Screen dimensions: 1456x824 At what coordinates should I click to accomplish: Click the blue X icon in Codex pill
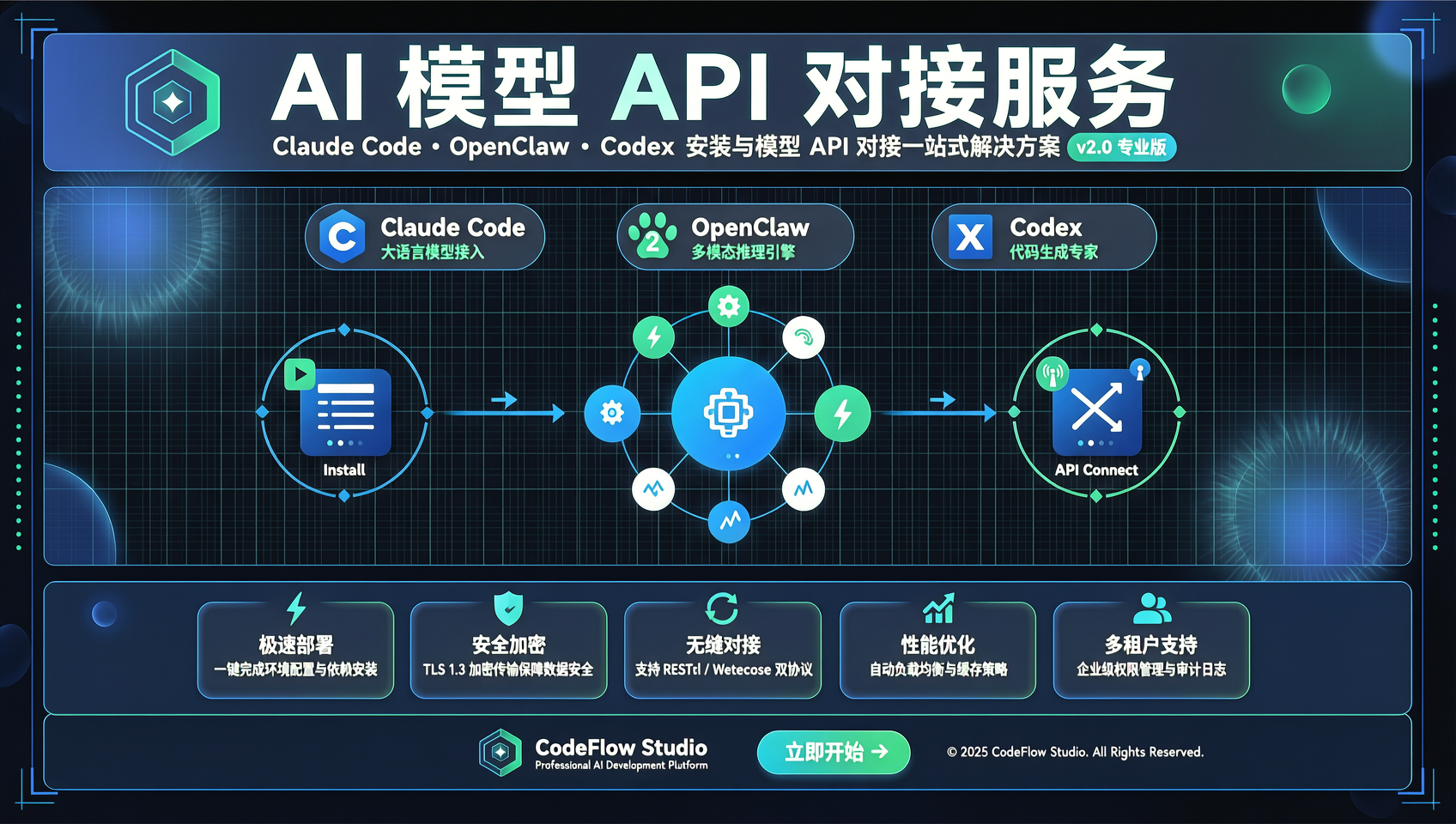coord(970,237)
